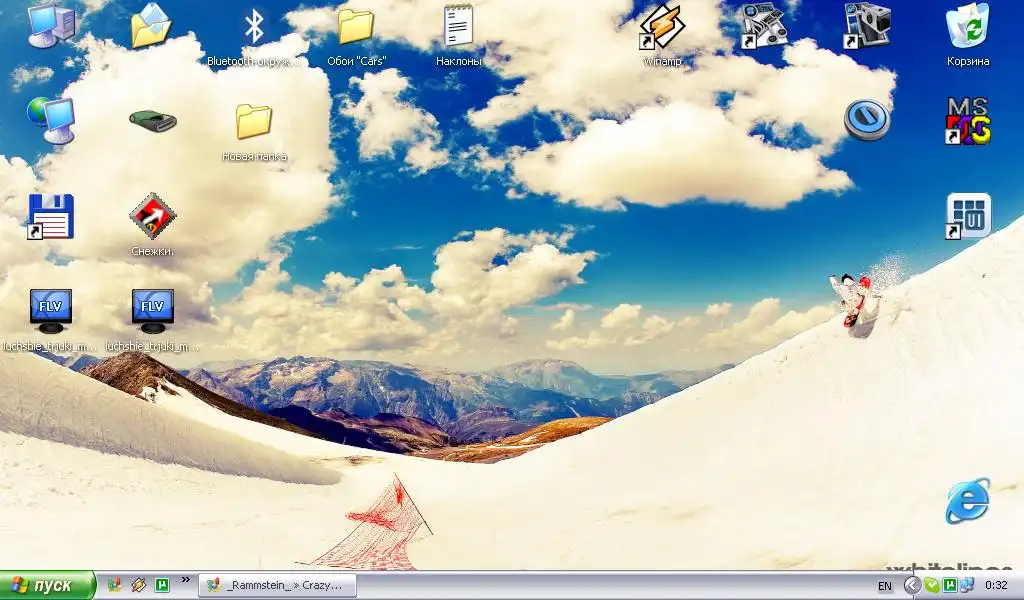This screenshot has height=600, width=1024.
Task: Activate the _Rammstein_ taskbar window button
Action: tap(277, 585)
